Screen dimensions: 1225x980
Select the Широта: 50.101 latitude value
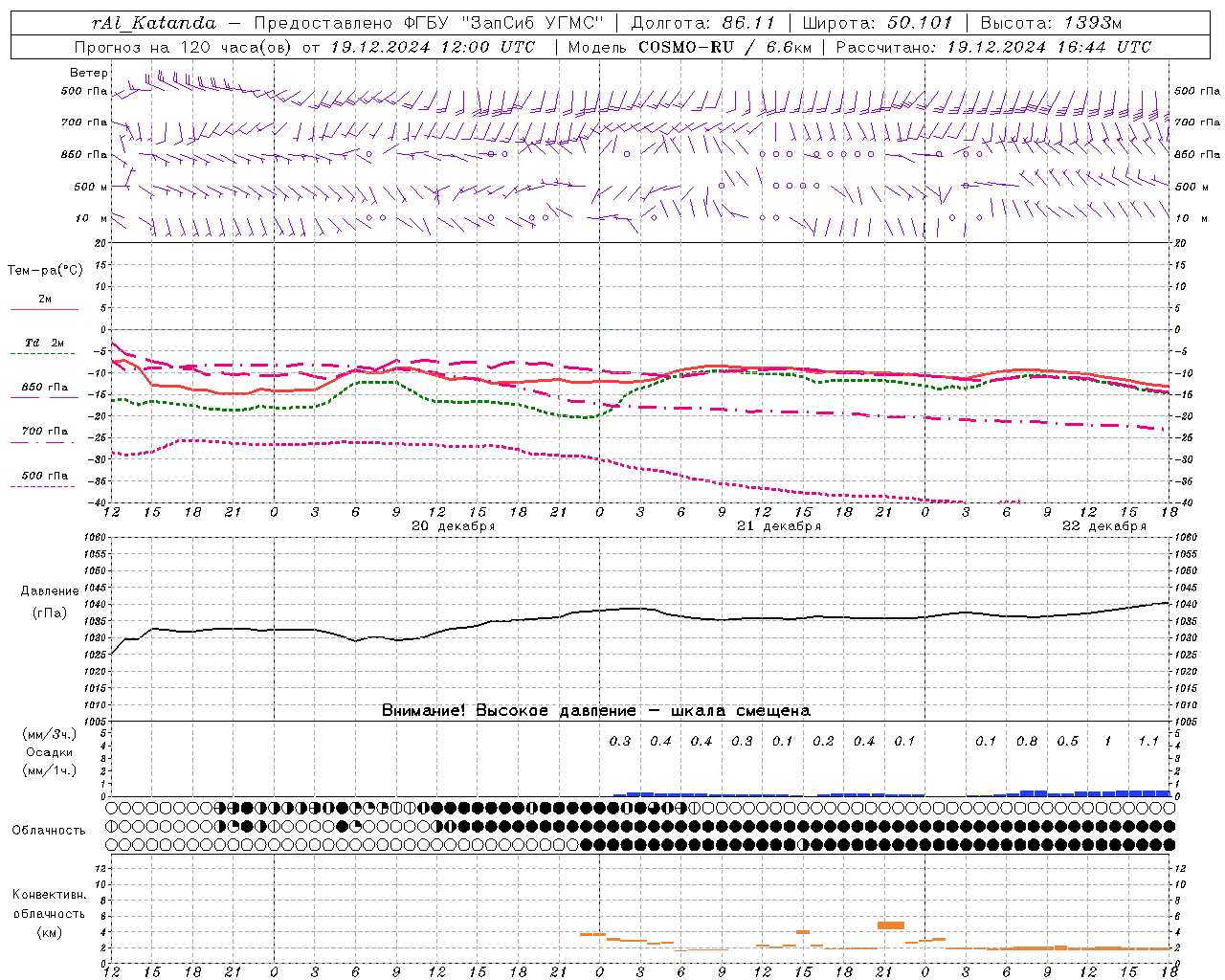pyautogui.click(x=878, y=23)
